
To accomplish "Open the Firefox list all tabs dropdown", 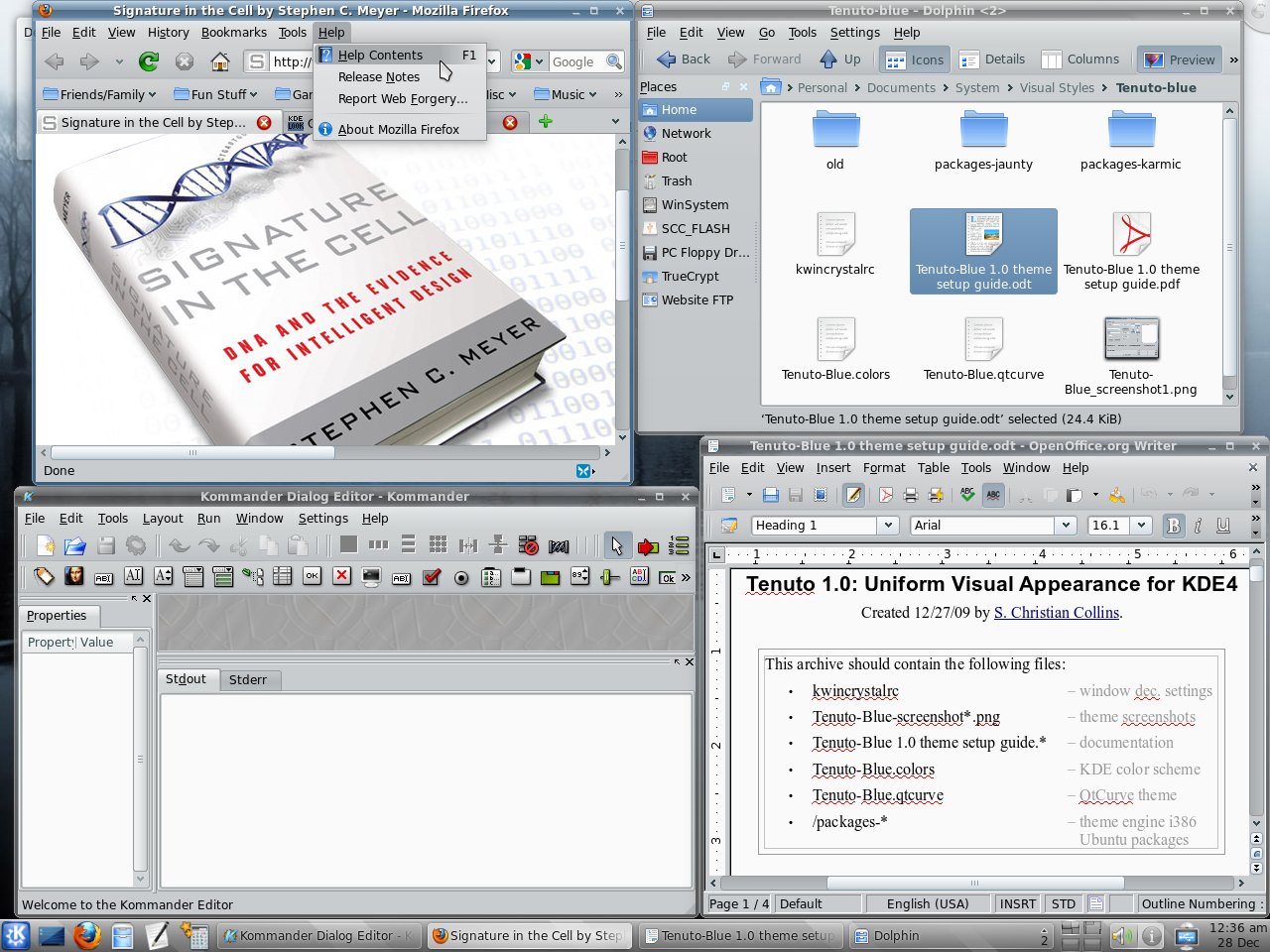I will (615, 122).
